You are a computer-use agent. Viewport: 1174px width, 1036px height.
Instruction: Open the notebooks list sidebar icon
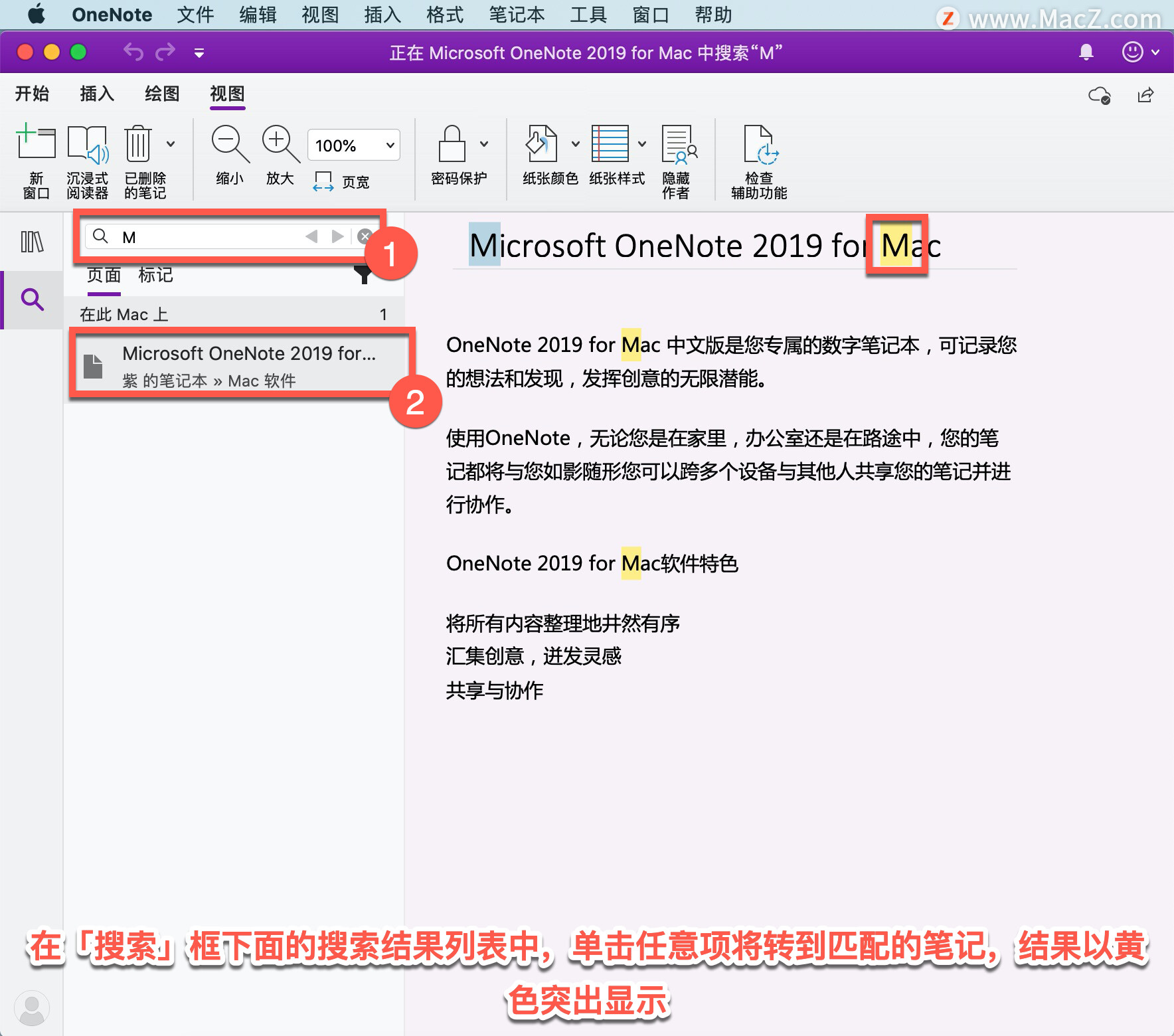tap(32, 242)
